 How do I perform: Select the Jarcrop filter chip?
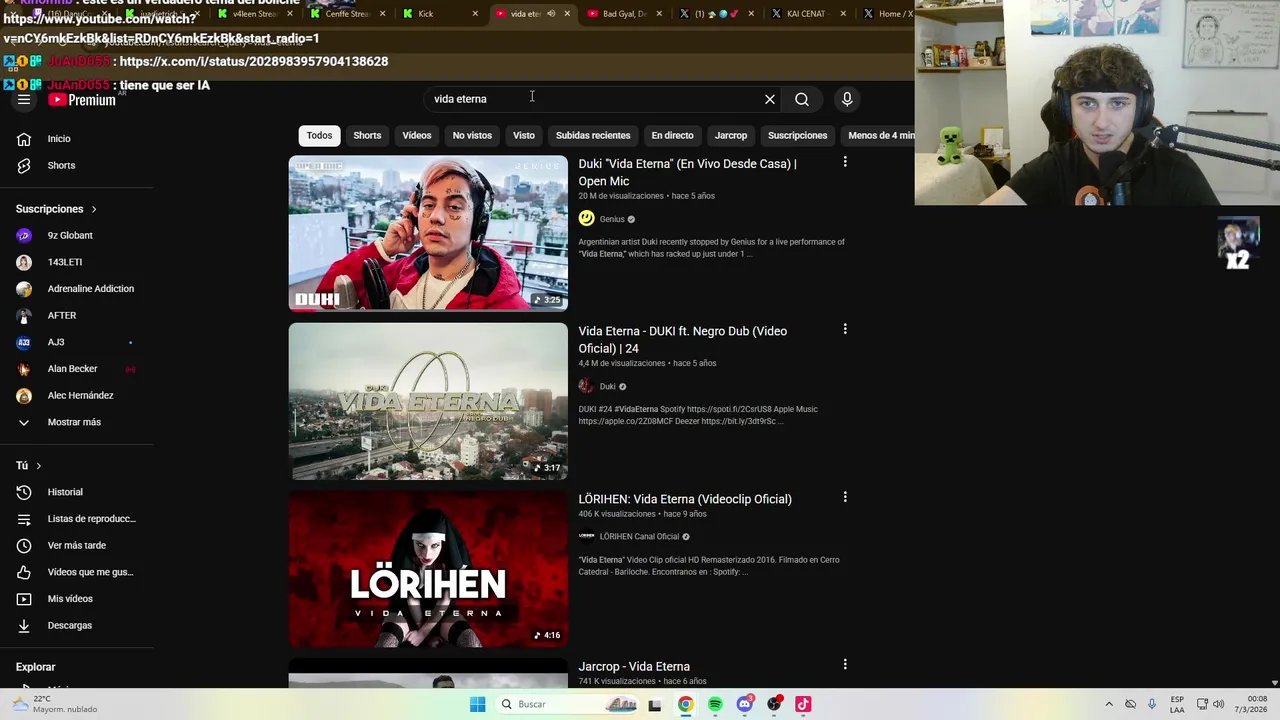pos(731,135)
